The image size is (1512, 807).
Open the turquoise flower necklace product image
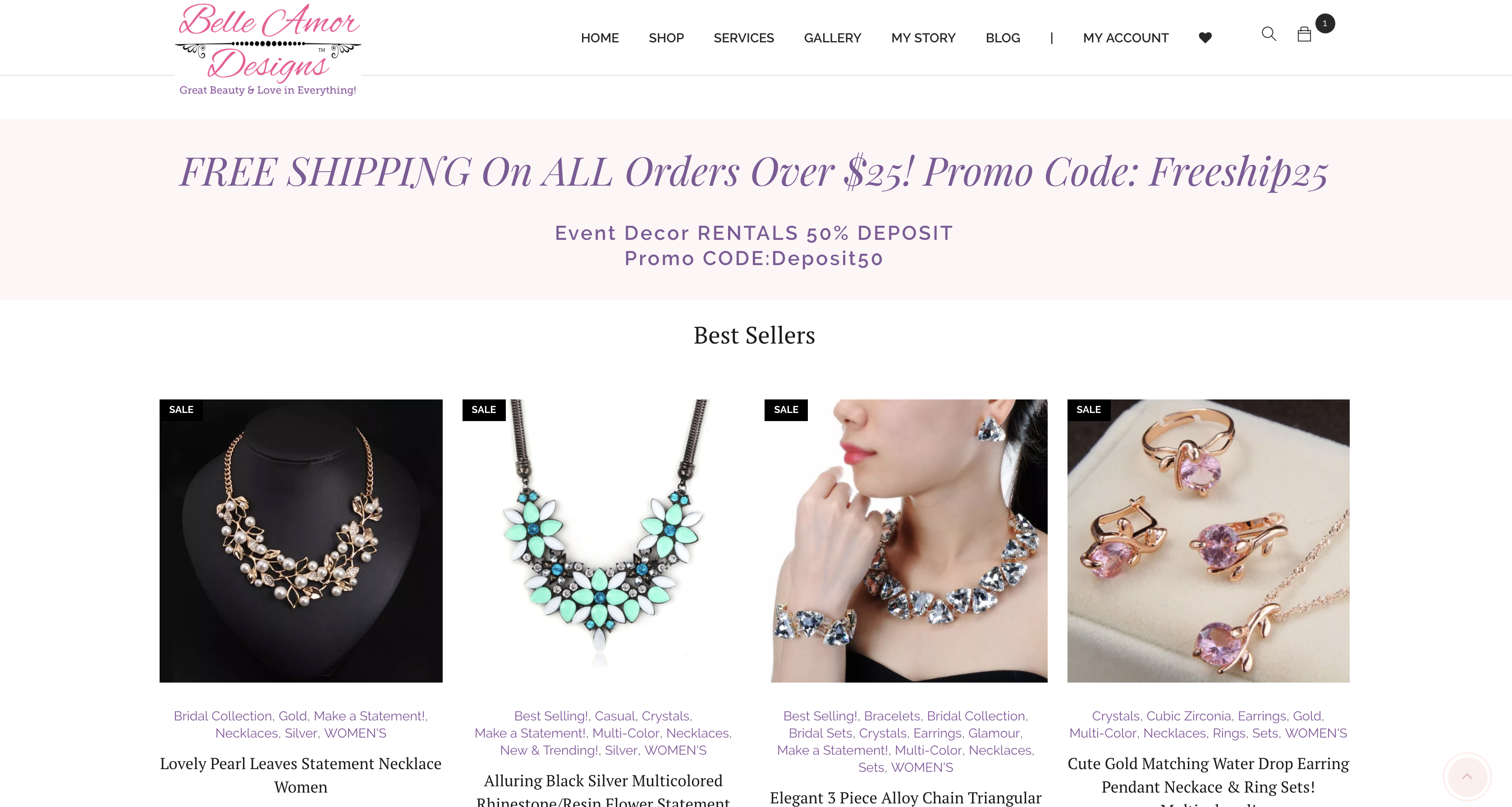(603, 541)
